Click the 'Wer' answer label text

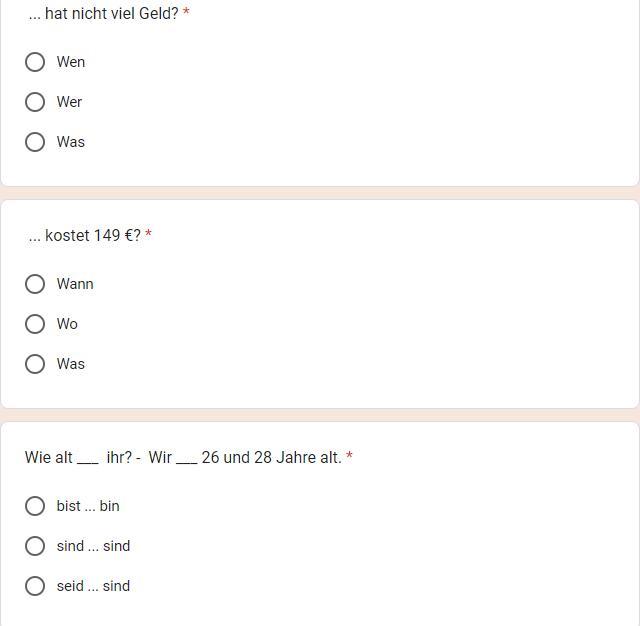(x=70, y=102)
